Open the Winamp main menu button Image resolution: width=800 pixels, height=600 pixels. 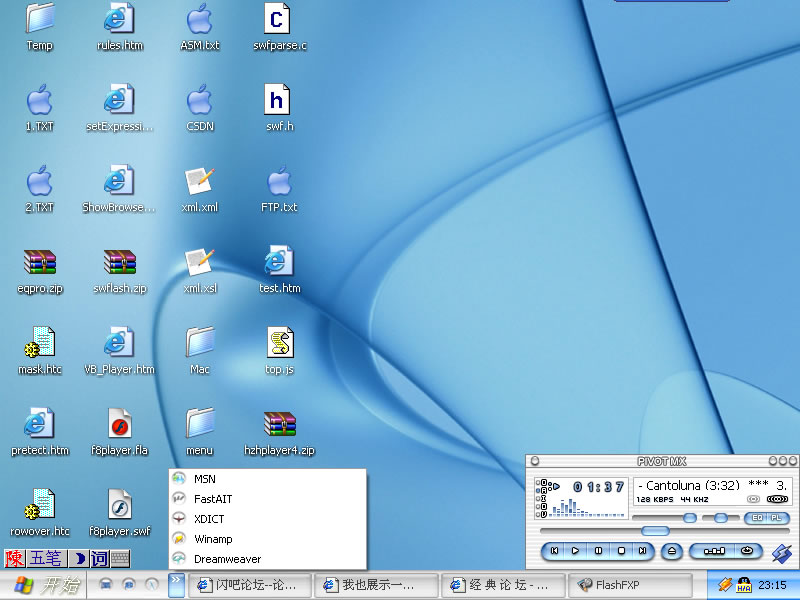[x=535, y=461]
